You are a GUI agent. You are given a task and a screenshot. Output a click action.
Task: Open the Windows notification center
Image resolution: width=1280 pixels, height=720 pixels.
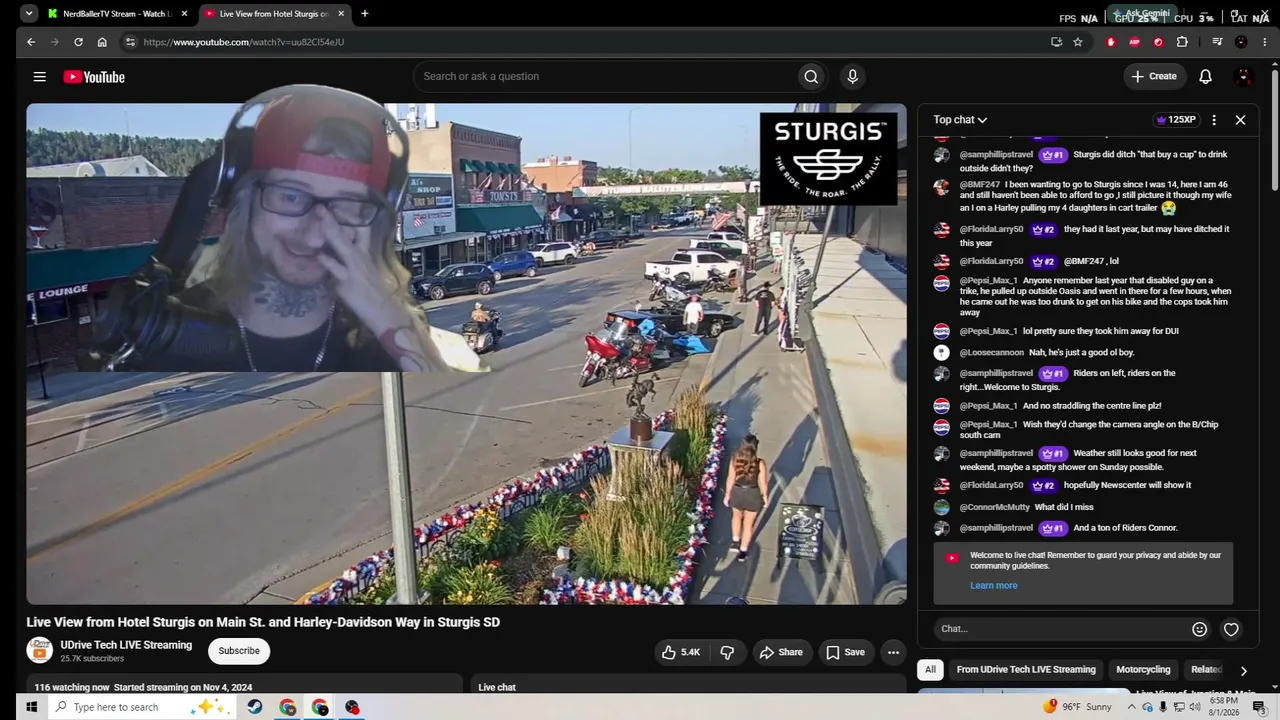point(1258,707)
